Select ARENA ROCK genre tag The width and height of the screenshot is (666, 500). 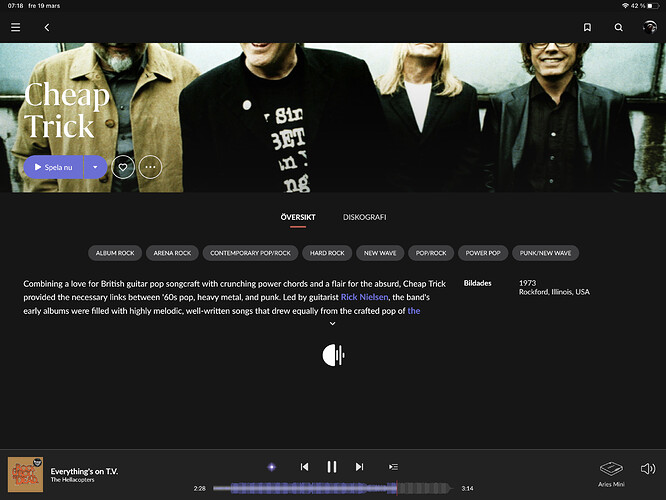point(172,253)
